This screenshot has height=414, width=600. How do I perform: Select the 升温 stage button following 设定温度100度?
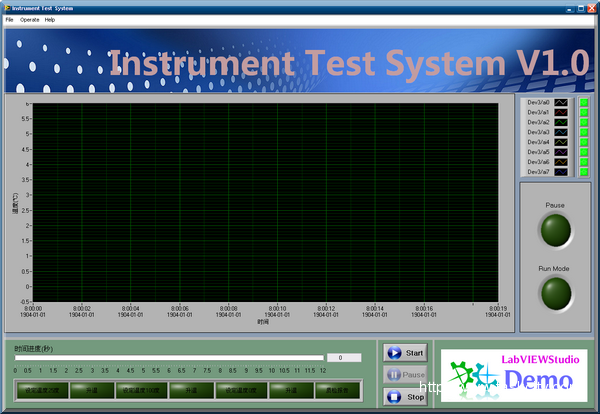pos(191,390)
